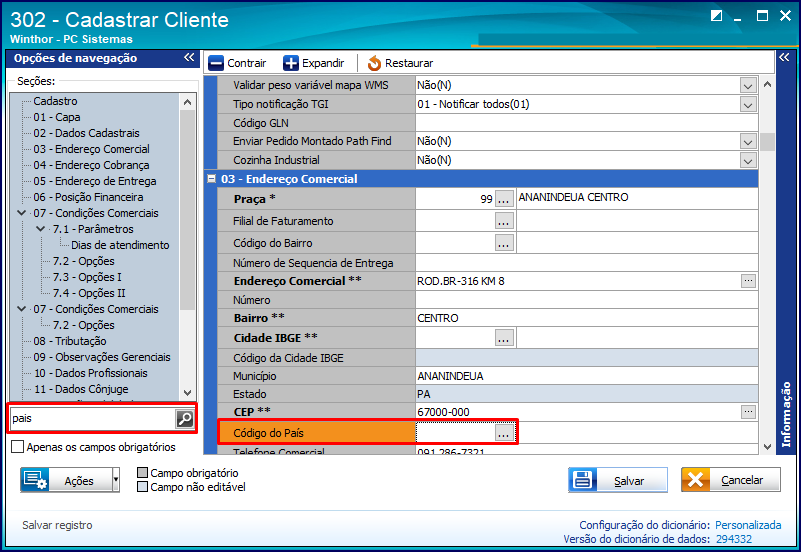Select 7.4 - Opções II
Screen dimensions: 801x552
click(89, 293)
